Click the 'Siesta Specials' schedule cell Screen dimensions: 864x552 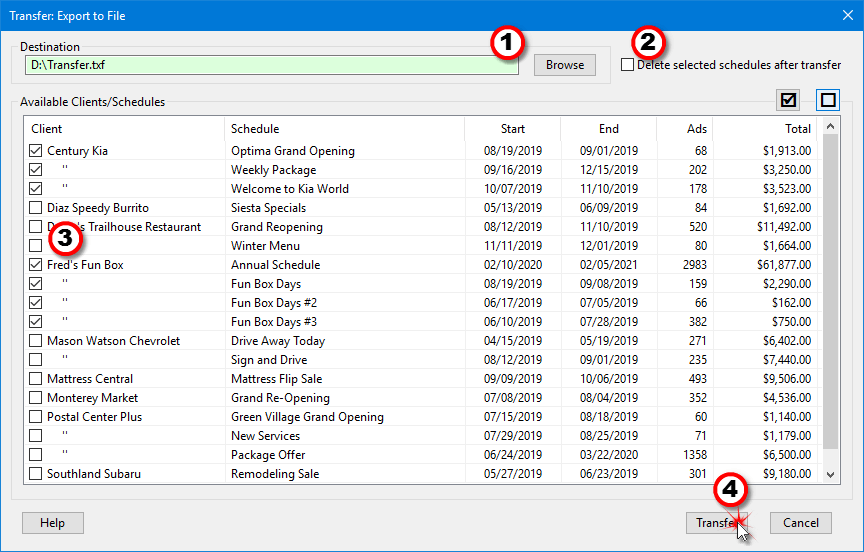[345, 208]
